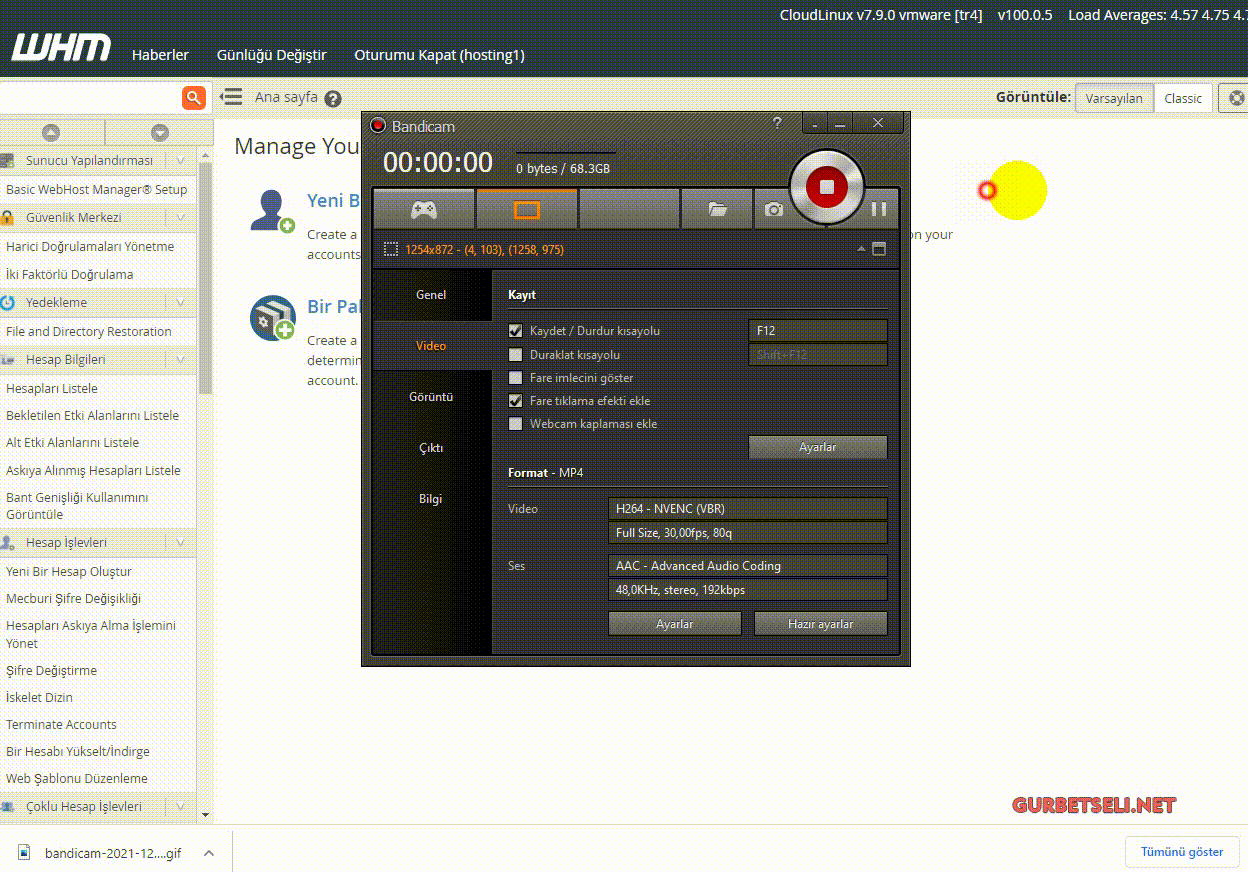Image resolution: width=1248 pixels, height=872 pixels.
Task: Open the 1254x872 recording area dropdown
Action: [x=484, y=249]
